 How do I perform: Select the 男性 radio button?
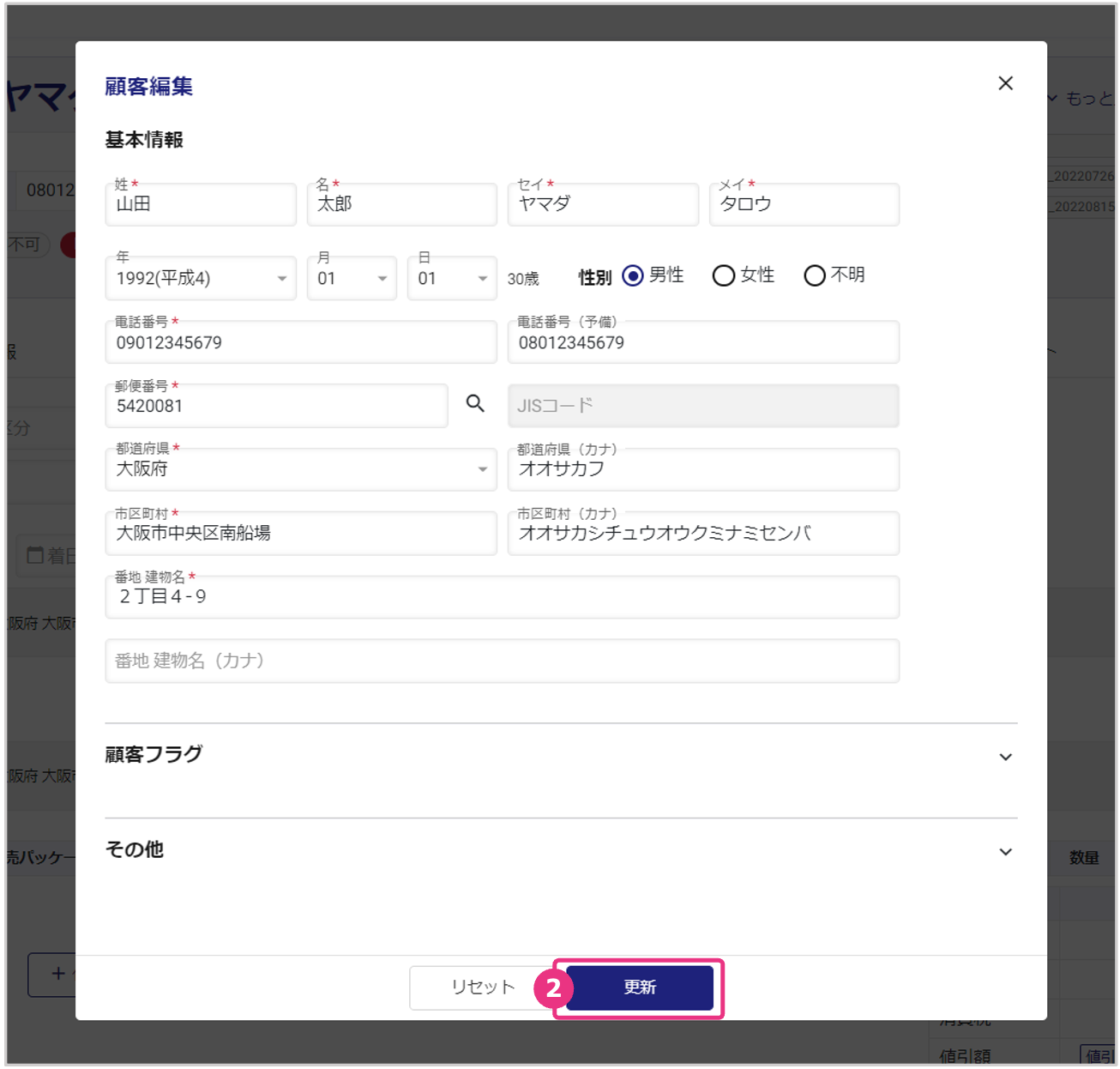[x=633, y=275]
